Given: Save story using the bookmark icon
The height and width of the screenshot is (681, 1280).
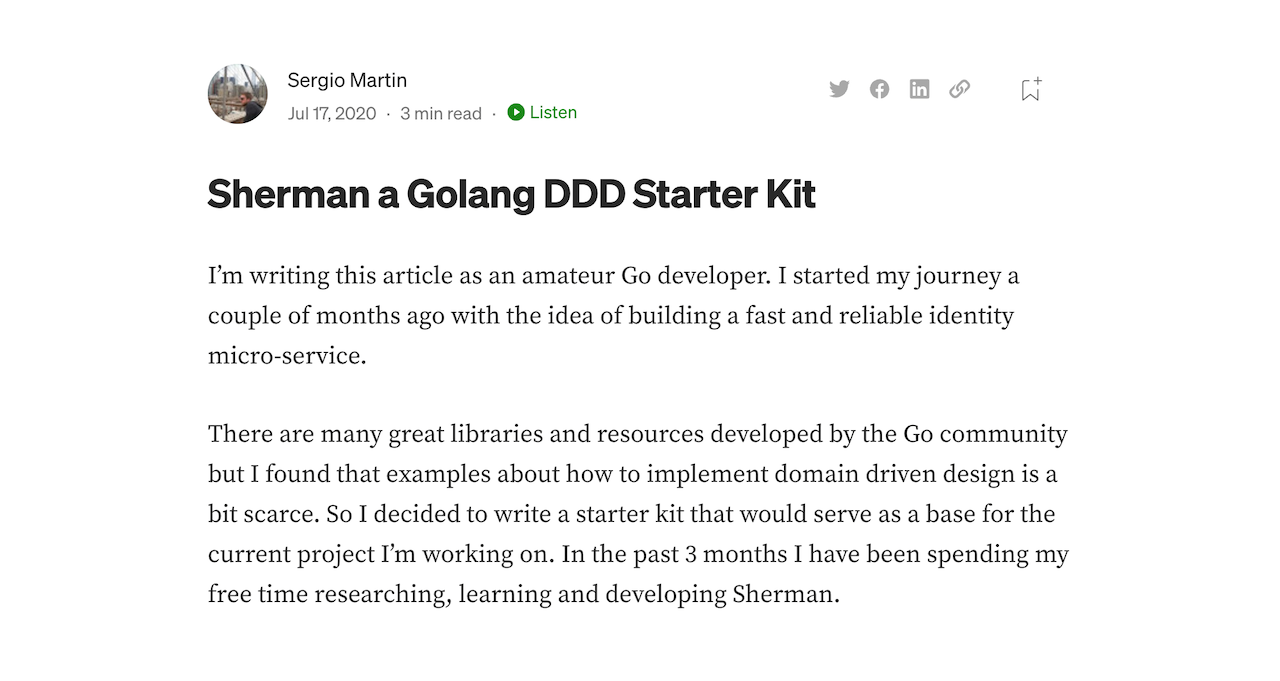Looking at the screenshot, I should (1031, 90).
